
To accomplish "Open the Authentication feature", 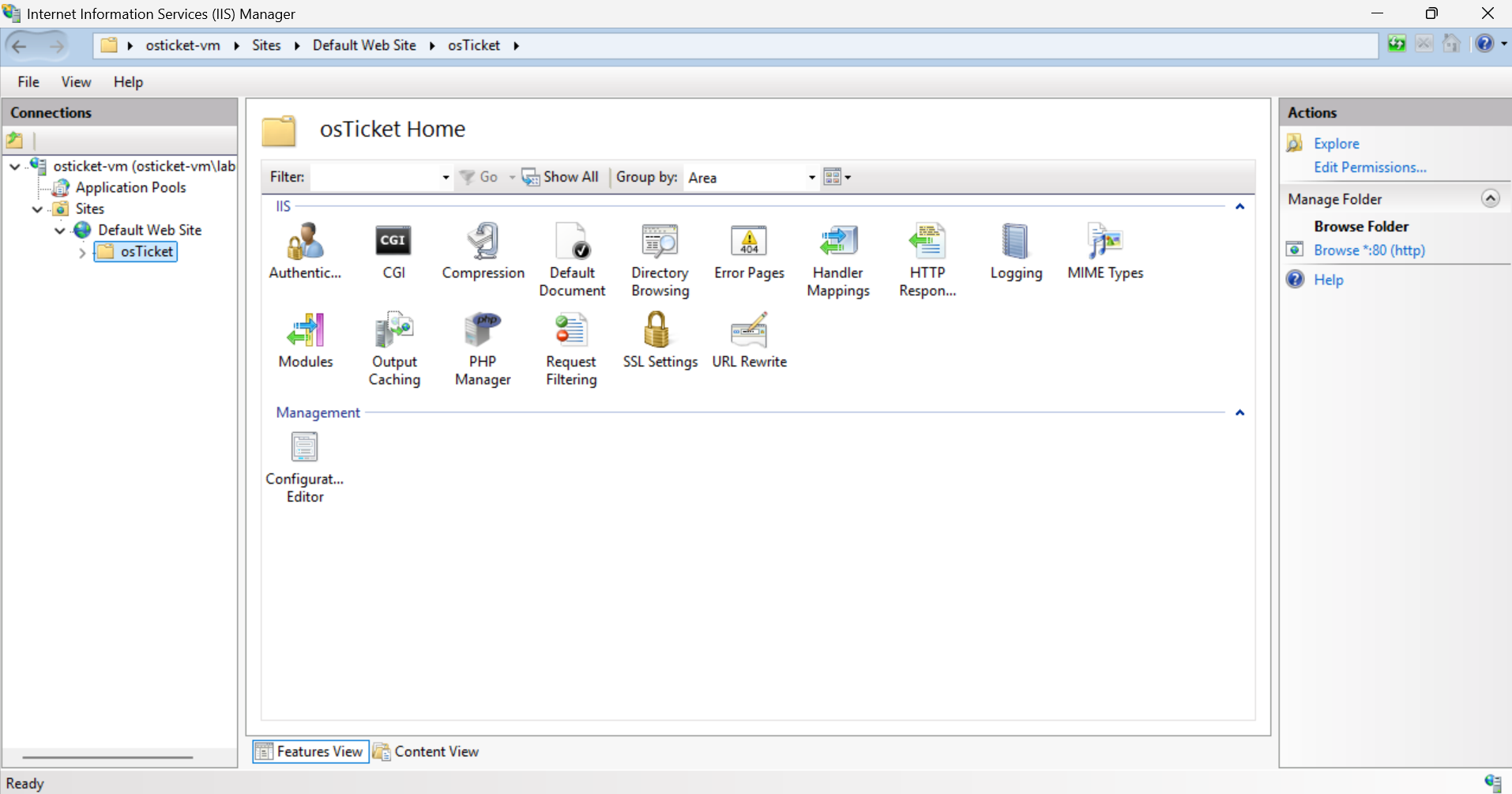I will [x=305, y=251].
